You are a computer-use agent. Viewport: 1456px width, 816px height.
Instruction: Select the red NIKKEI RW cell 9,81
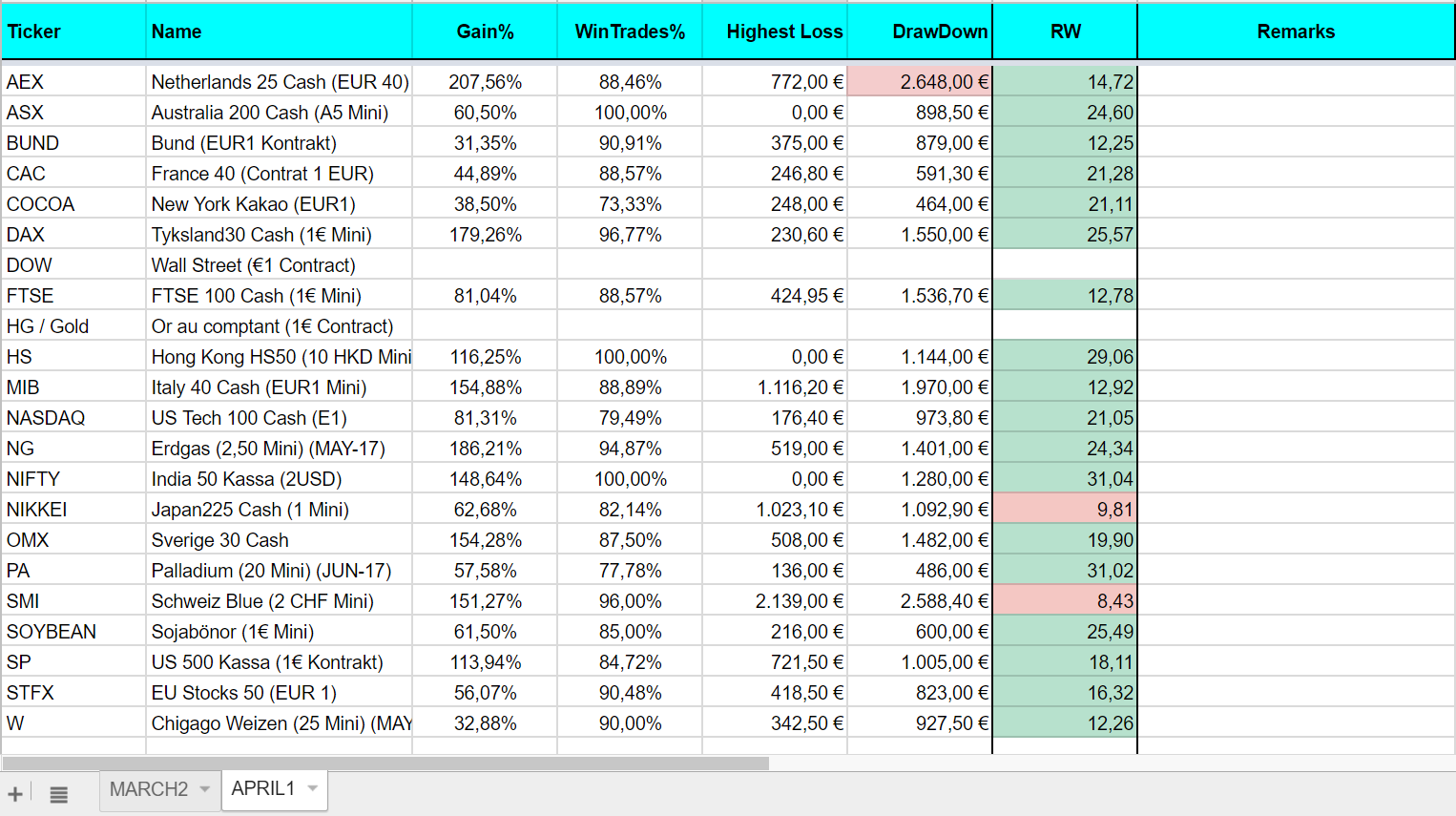click(1065, 510)
